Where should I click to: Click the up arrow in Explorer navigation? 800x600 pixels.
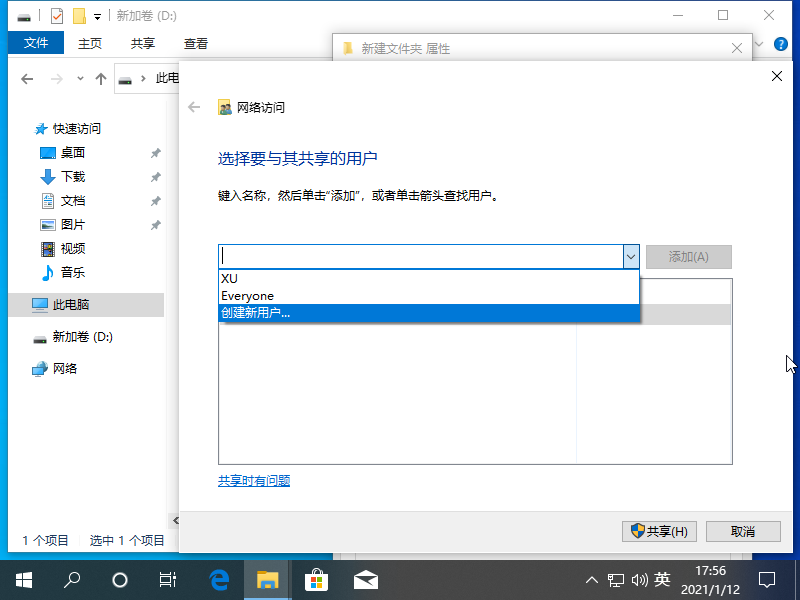pos(101,79)
